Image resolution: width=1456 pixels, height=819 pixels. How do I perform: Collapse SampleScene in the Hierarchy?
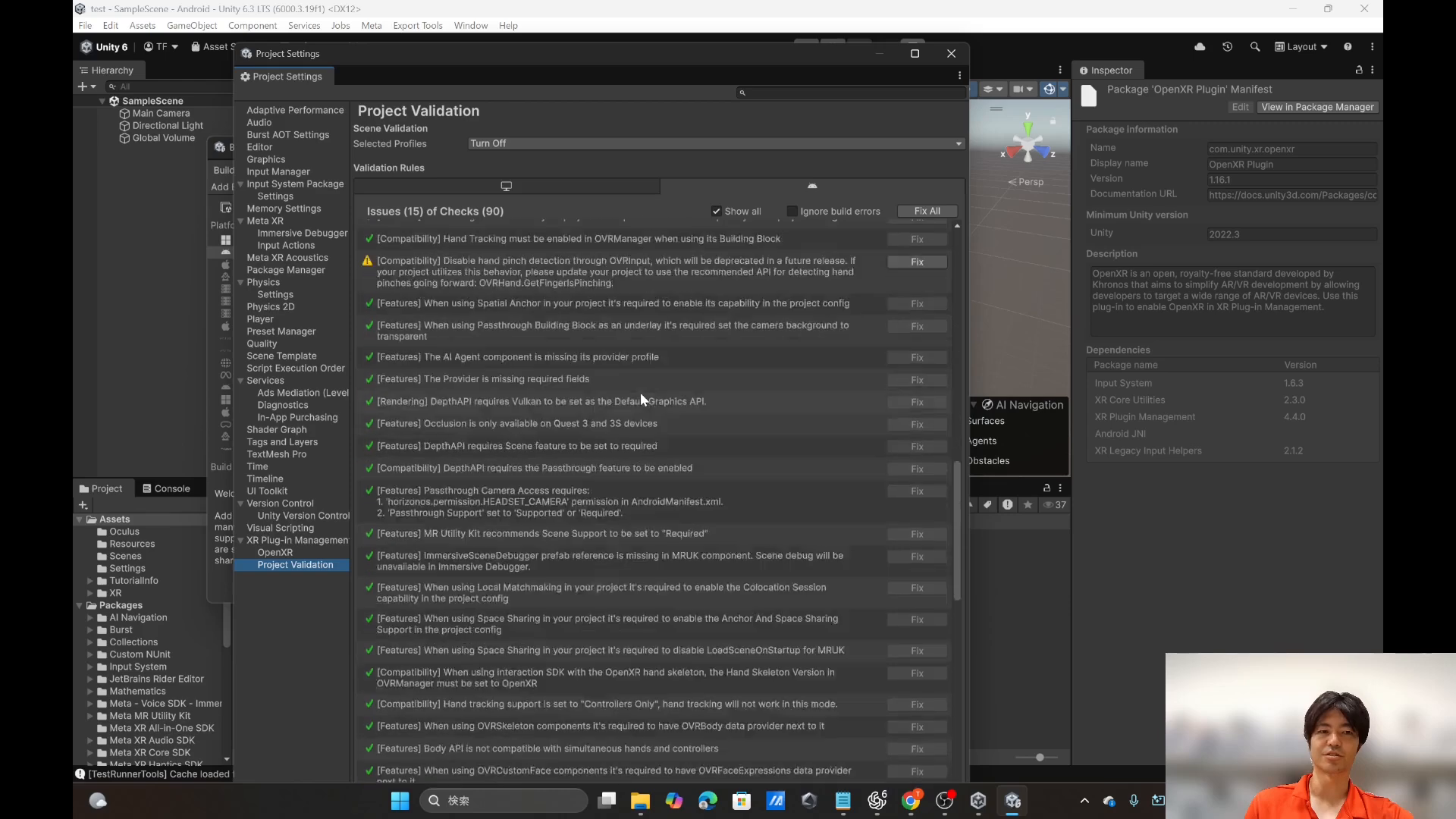click(102, 101)
